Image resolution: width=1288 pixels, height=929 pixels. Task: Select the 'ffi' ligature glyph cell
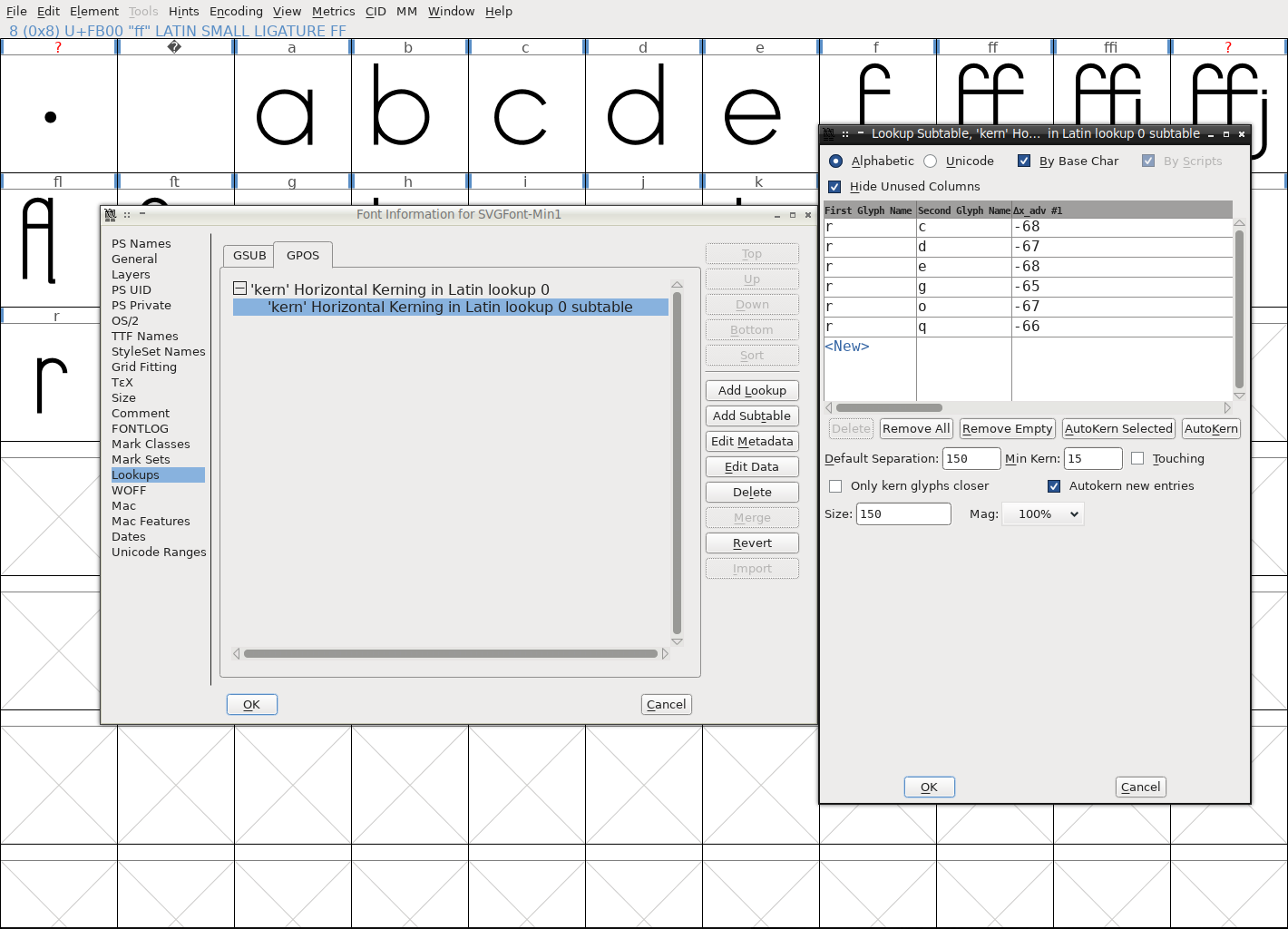[1111, 89]
